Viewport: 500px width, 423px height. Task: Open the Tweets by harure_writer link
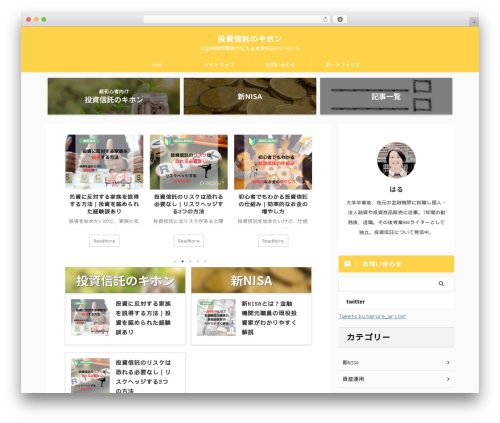372,316
